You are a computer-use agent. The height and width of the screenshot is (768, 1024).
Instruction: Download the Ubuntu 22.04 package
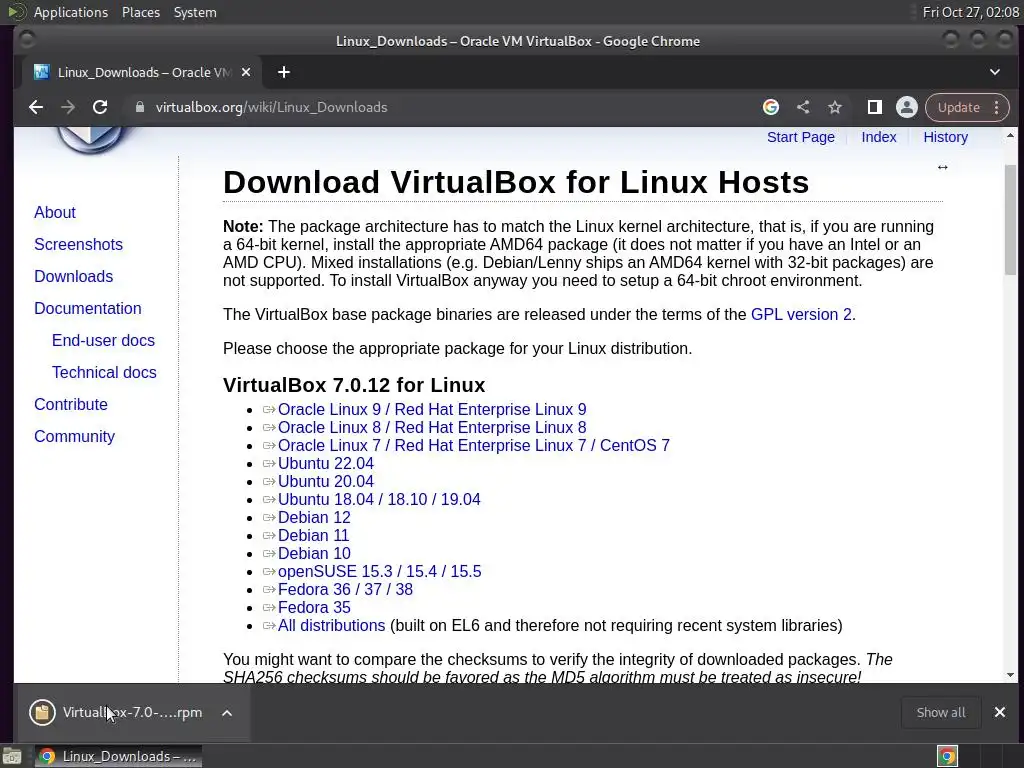[x=326, y=463]
